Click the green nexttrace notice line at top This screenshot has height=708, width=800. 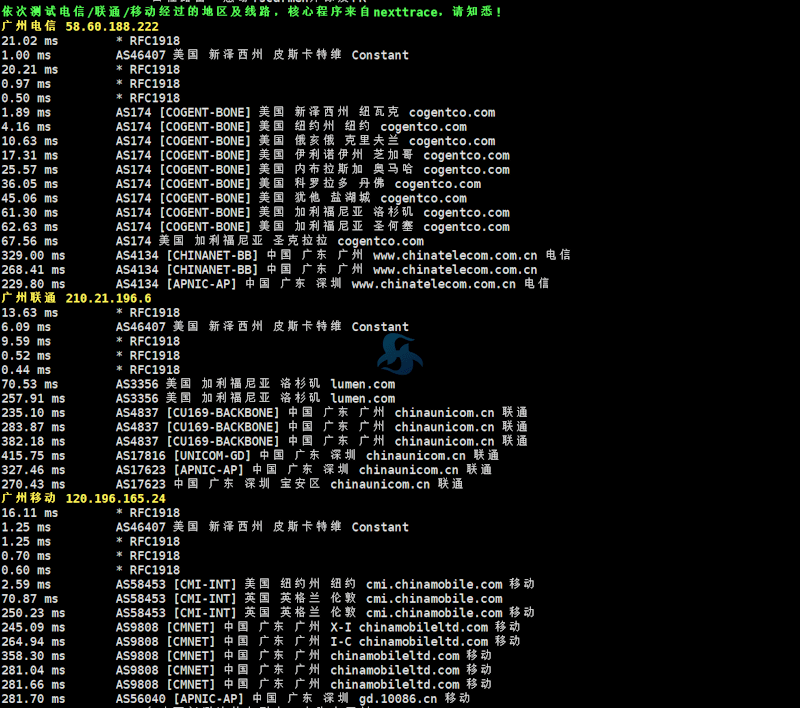(252, 11)
